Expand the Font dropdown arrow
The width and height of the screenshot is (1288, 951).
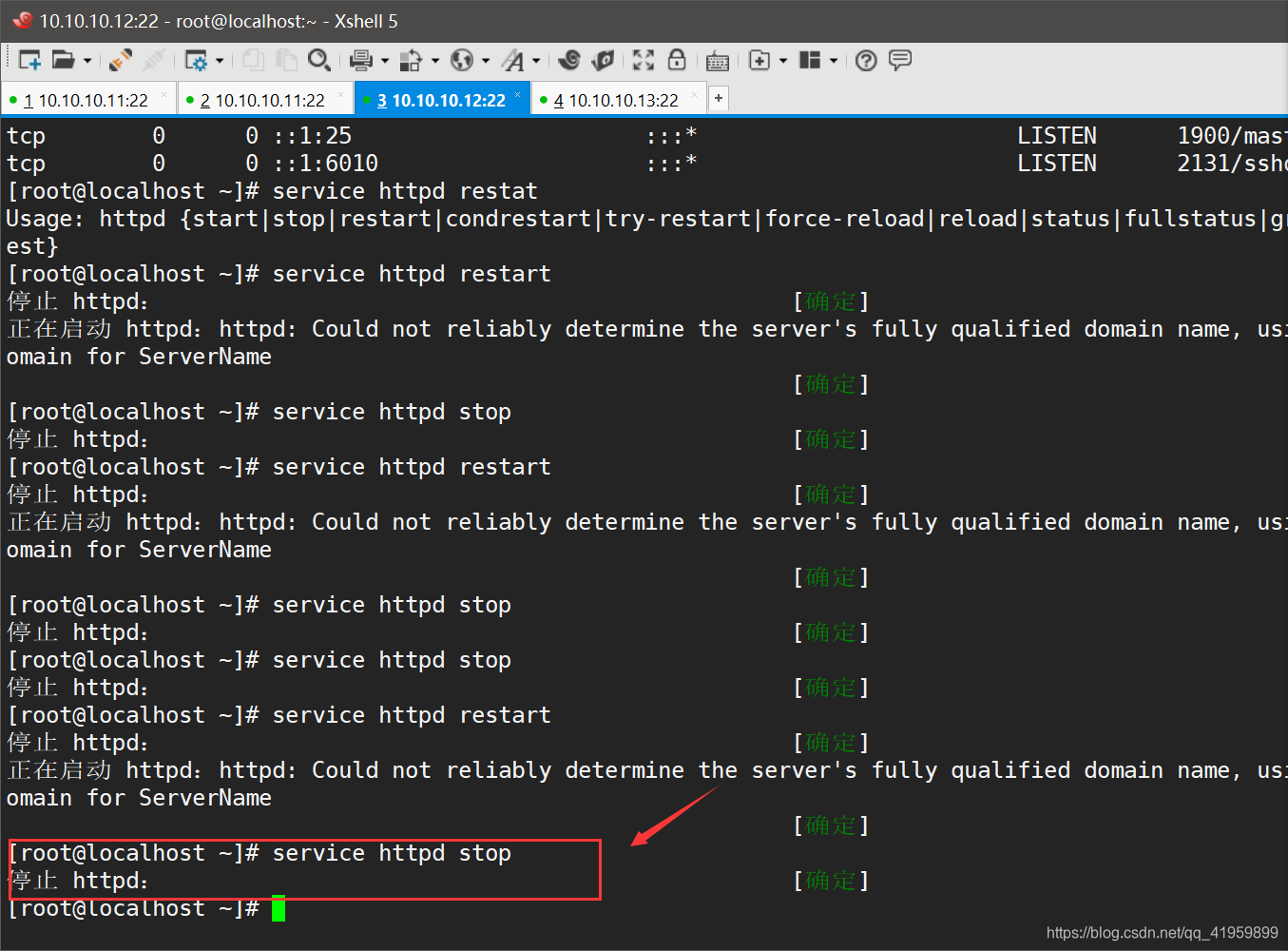click(536, 61)
